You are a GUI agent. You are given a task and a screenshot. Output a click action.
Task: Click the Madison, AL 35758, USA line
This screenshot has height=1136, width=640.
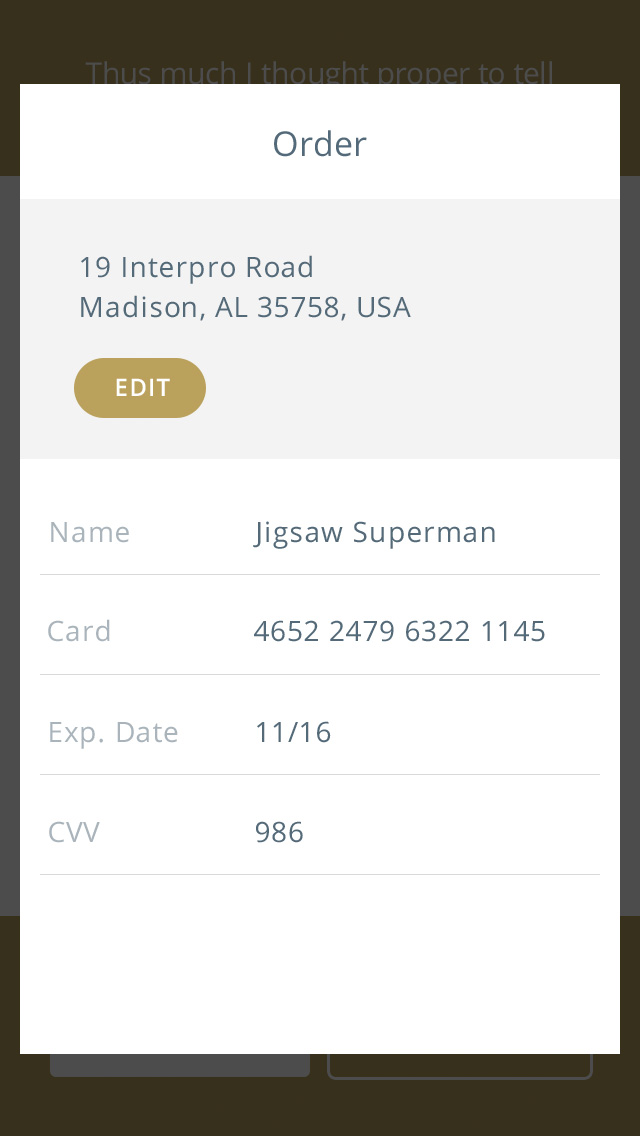point(244,307)
